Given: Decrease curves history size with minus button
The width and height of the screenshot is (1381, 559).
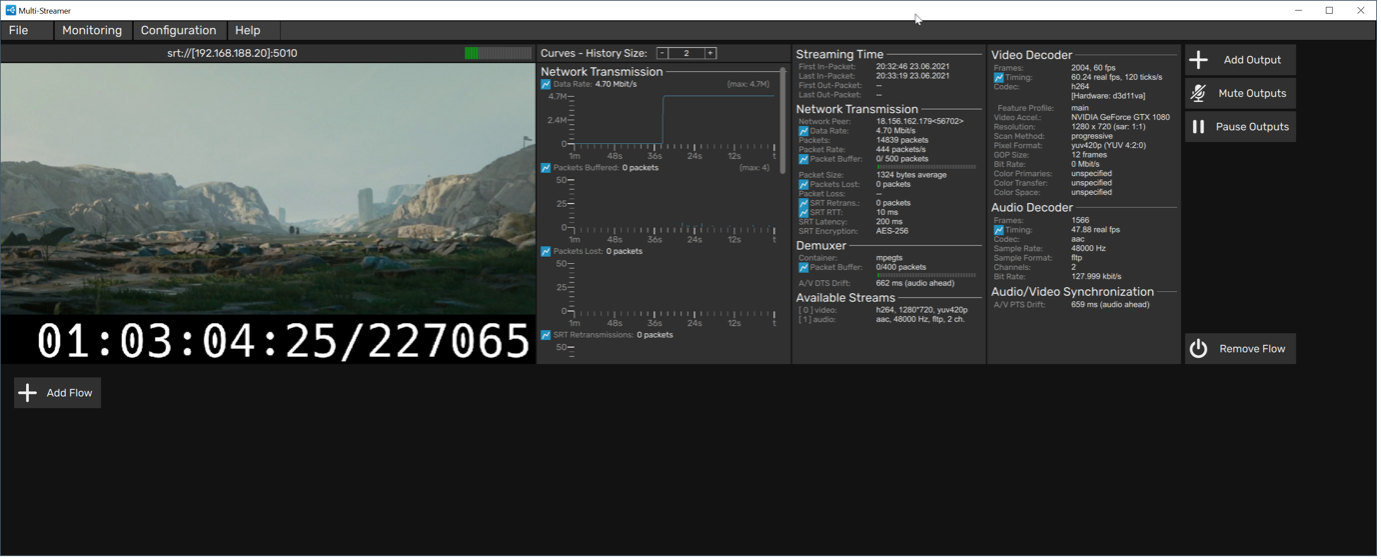Looking at the screenshot, I should (662, 53).
